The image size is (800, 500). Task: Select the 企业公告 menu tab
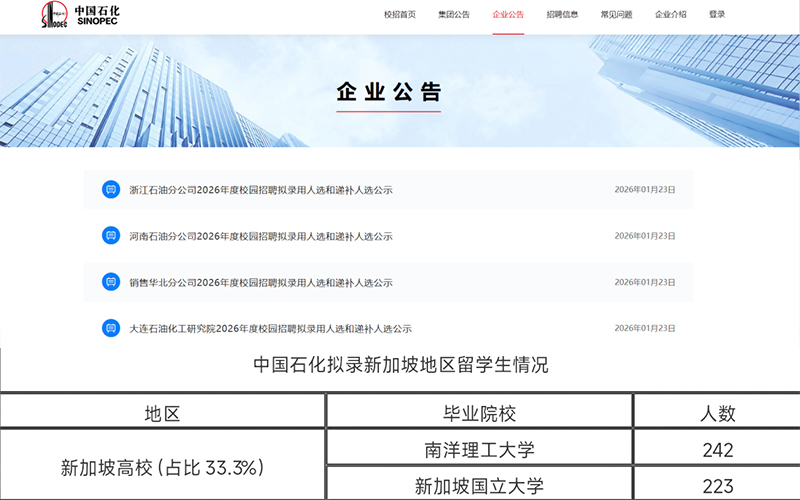(508, 14)
